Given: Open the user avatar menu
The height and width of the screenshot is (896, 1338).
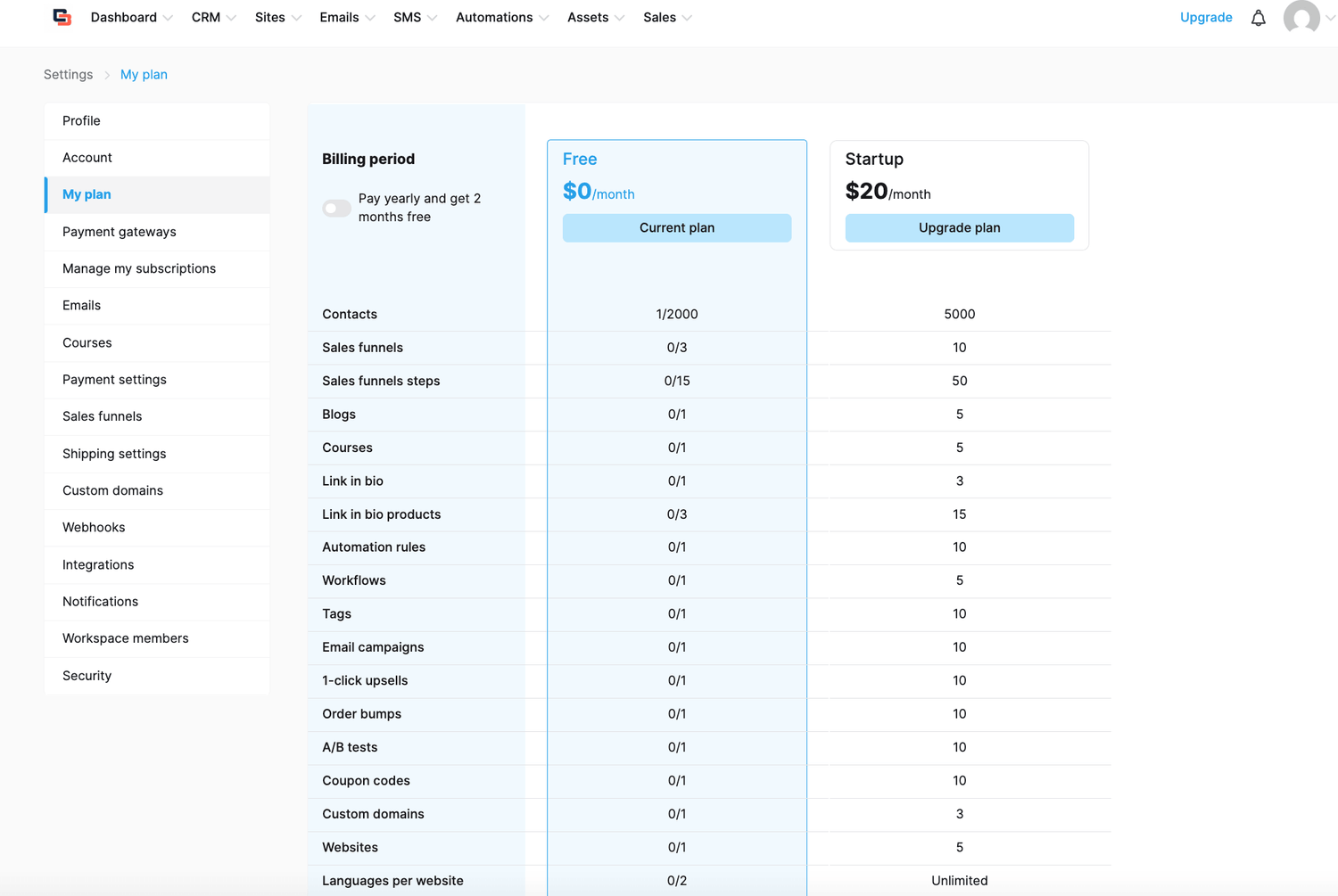Looking at the screenshot, I should 1301,17.
